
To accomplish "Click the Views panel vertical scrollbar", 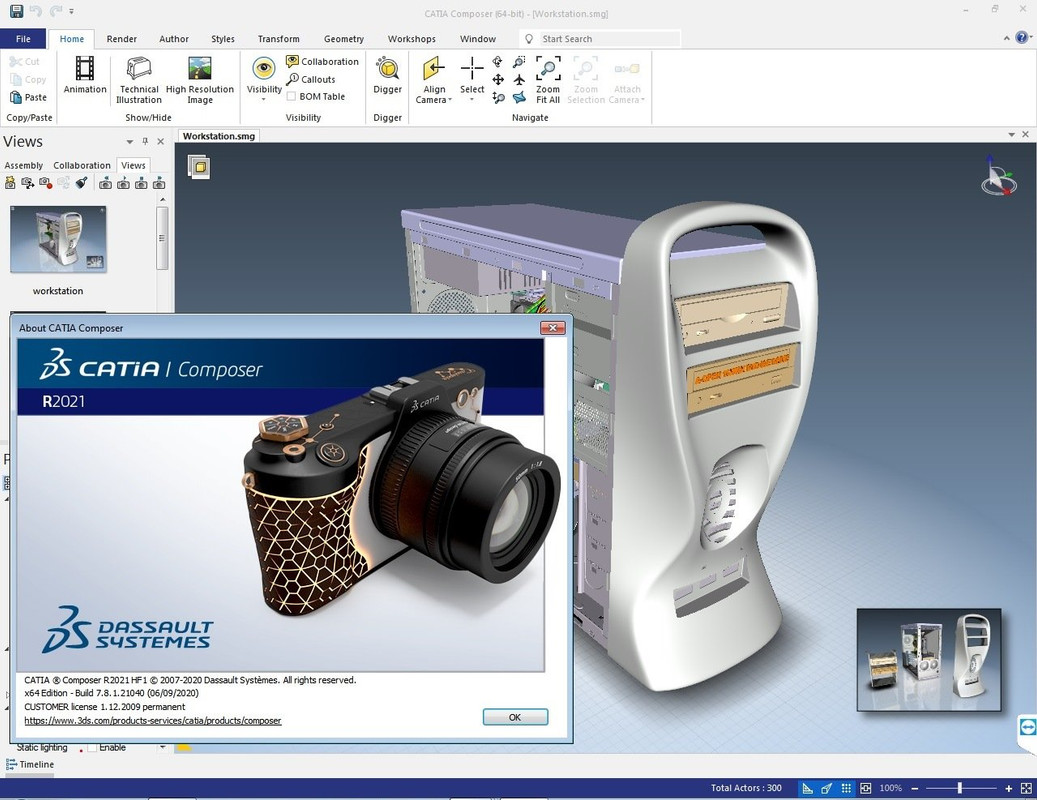I will pyautogui.click(x=162, y=238).
